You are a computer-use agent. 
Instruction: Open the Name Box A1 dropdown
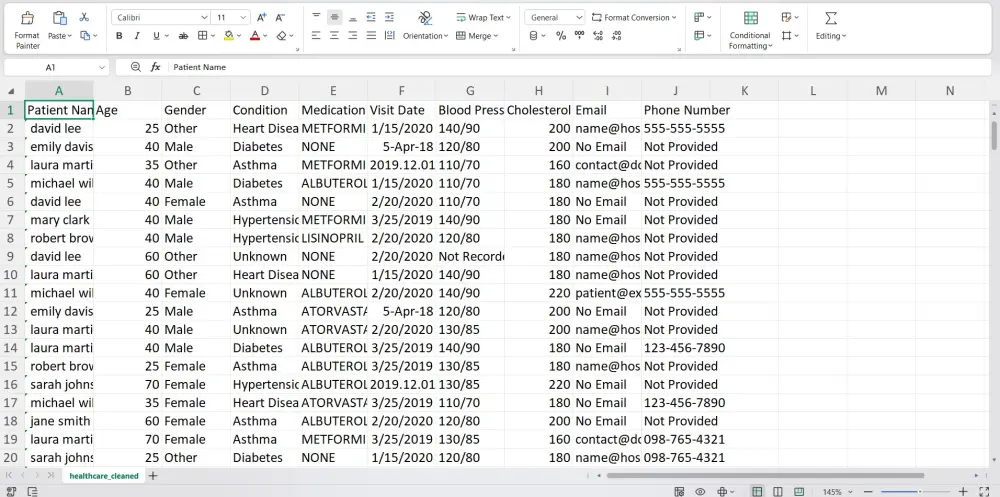pos(102,67)
